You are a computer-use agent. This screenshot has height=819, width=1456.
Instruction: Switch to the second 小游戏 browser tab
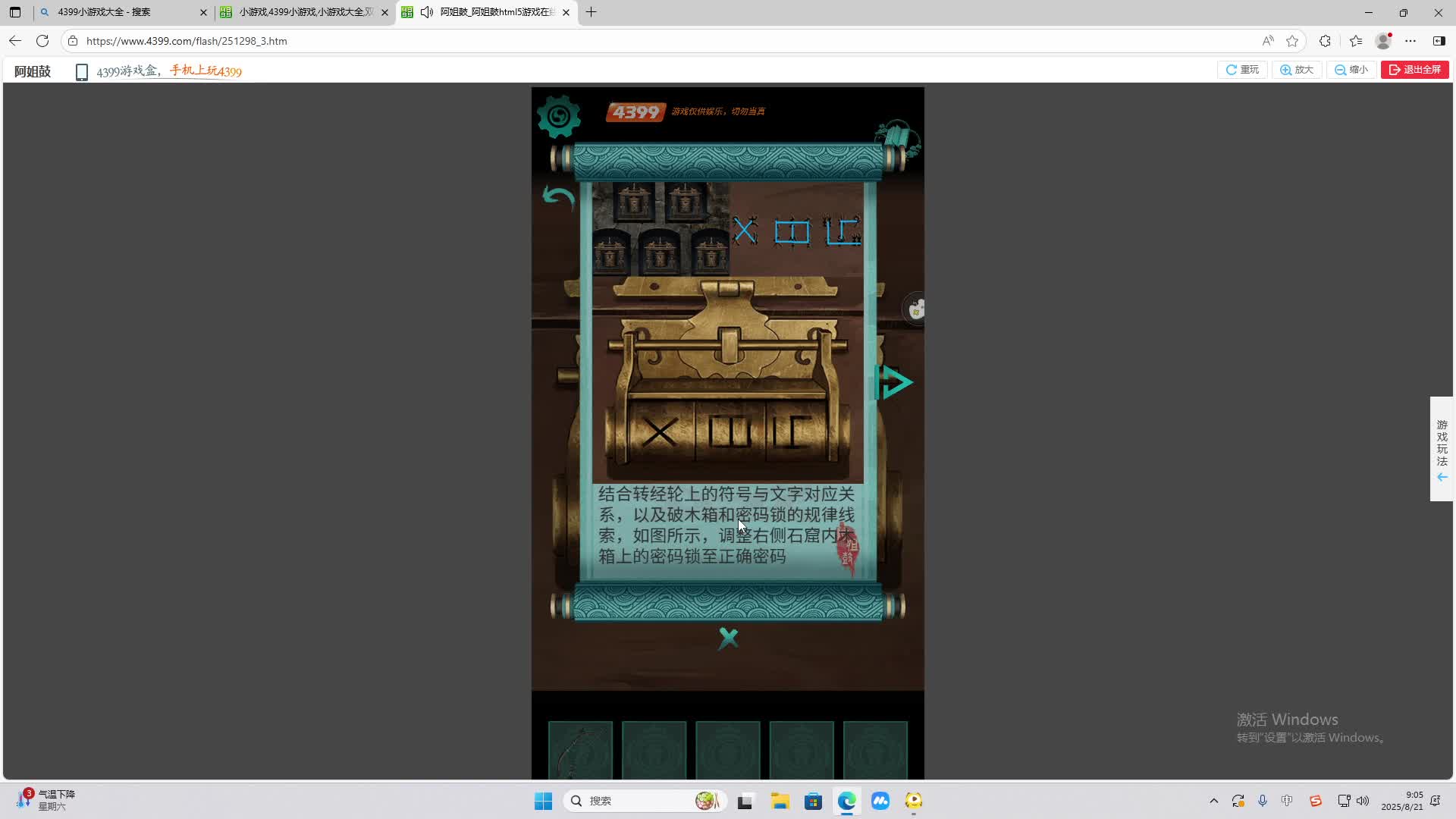303,12
